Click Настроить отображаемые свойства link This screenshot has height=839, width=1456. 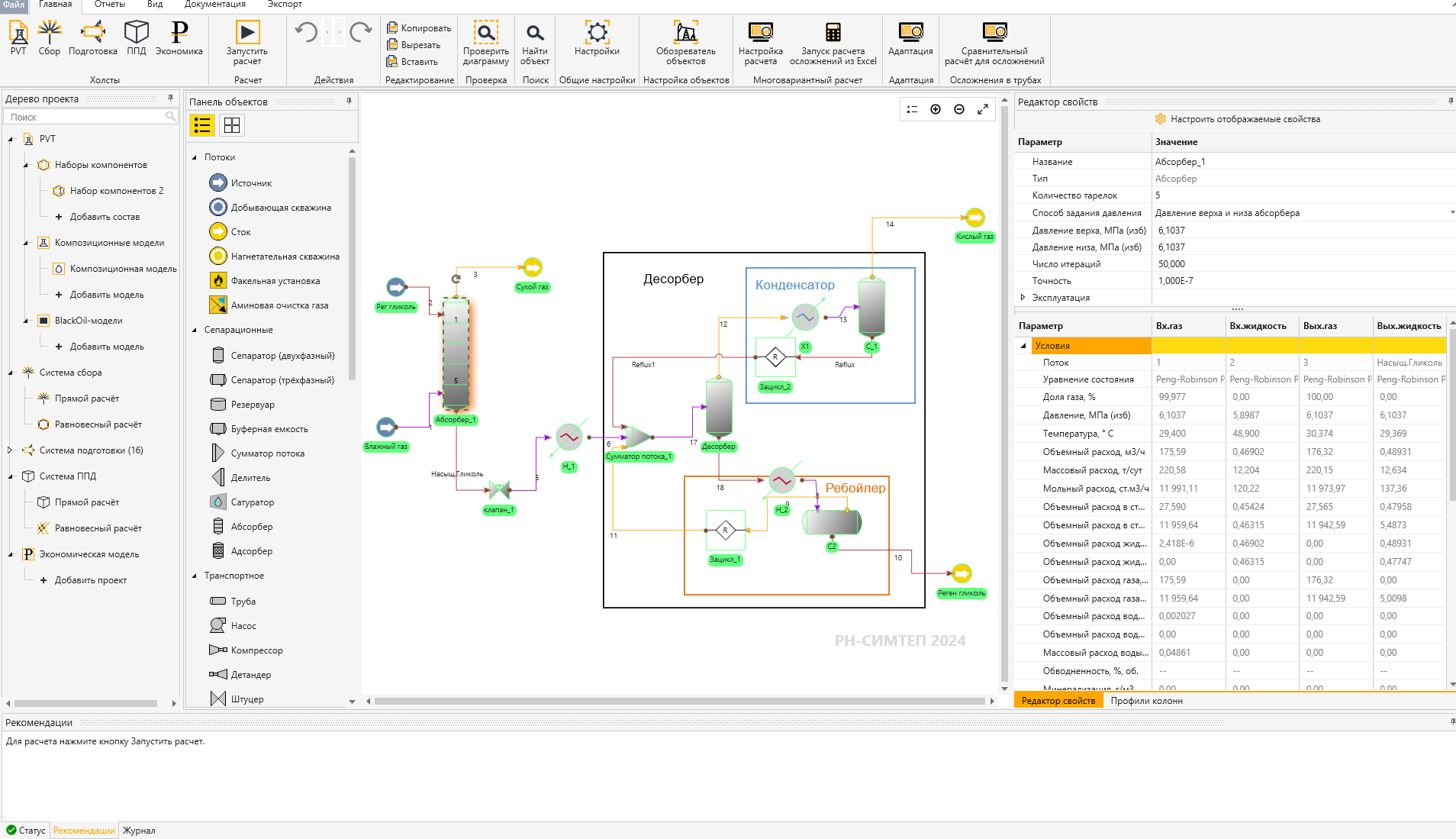pos(1237,119)
